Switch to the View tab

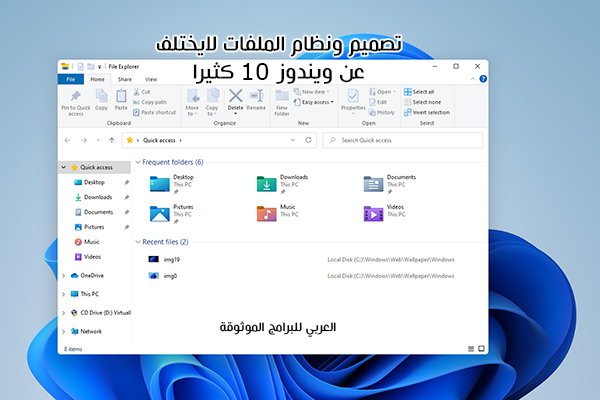pos(151,79)
